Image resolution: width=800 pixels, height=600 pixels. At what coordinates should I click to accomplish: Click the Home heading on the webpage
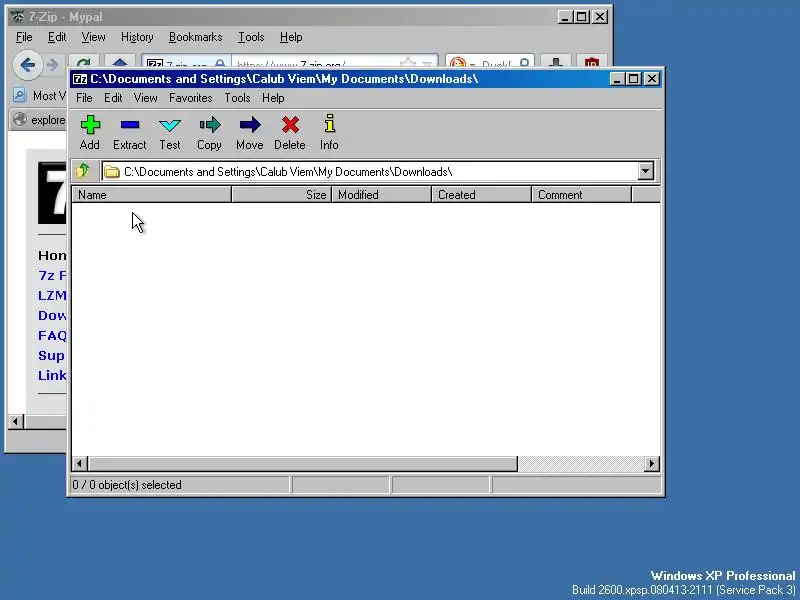pyautogui.click(x=52, y=255)
